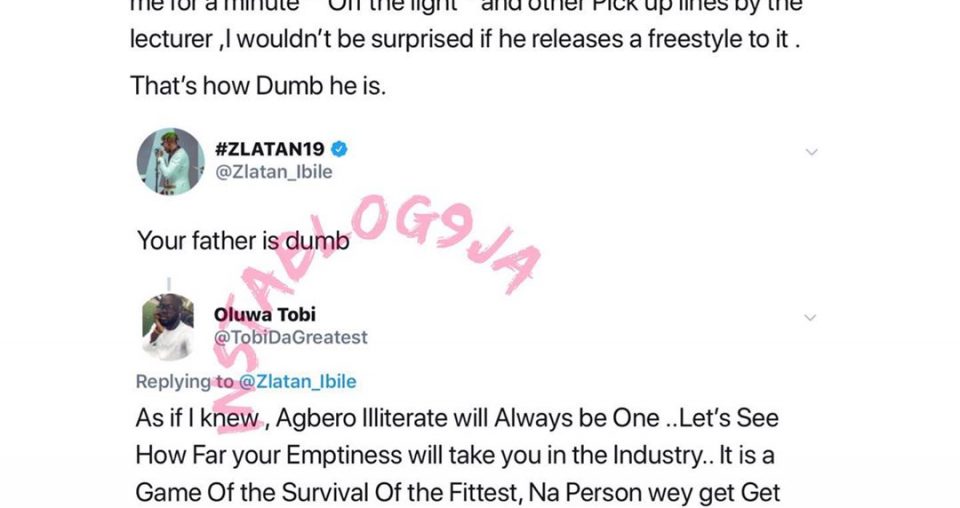Follow the @Zlatan_Ibile mention in Replying to
Image resolution: width=960 pixels, height=508 pixels.
[298, 381]
